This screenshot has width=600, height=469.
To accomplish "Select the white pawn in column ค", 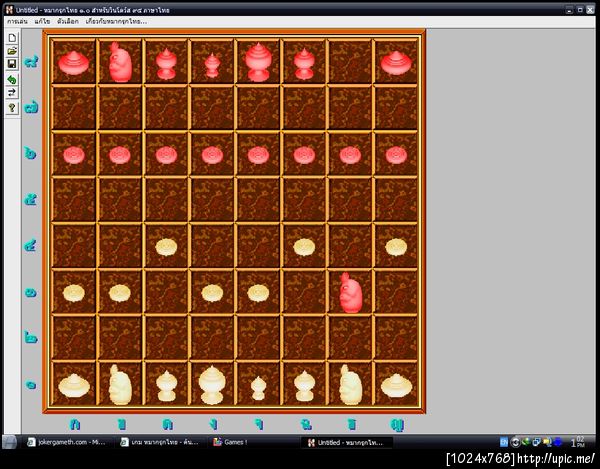I will (x=166, y=247).
